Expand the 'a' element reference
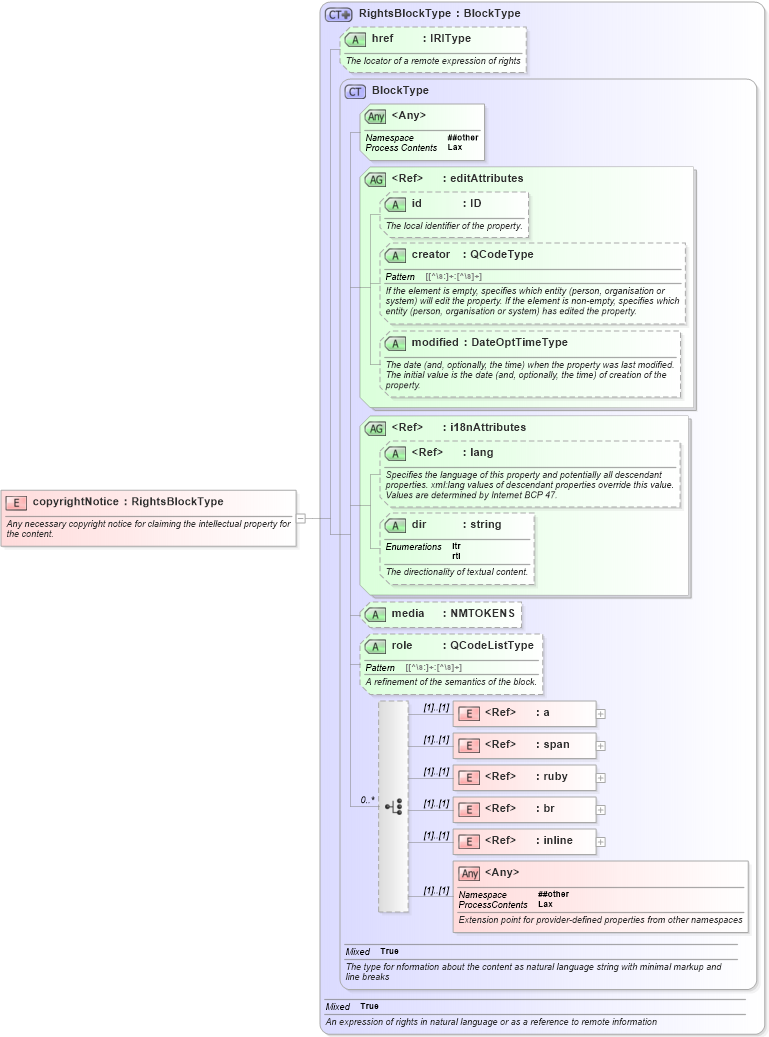This screenshot has height=1037, width=769. pos(601,714)
